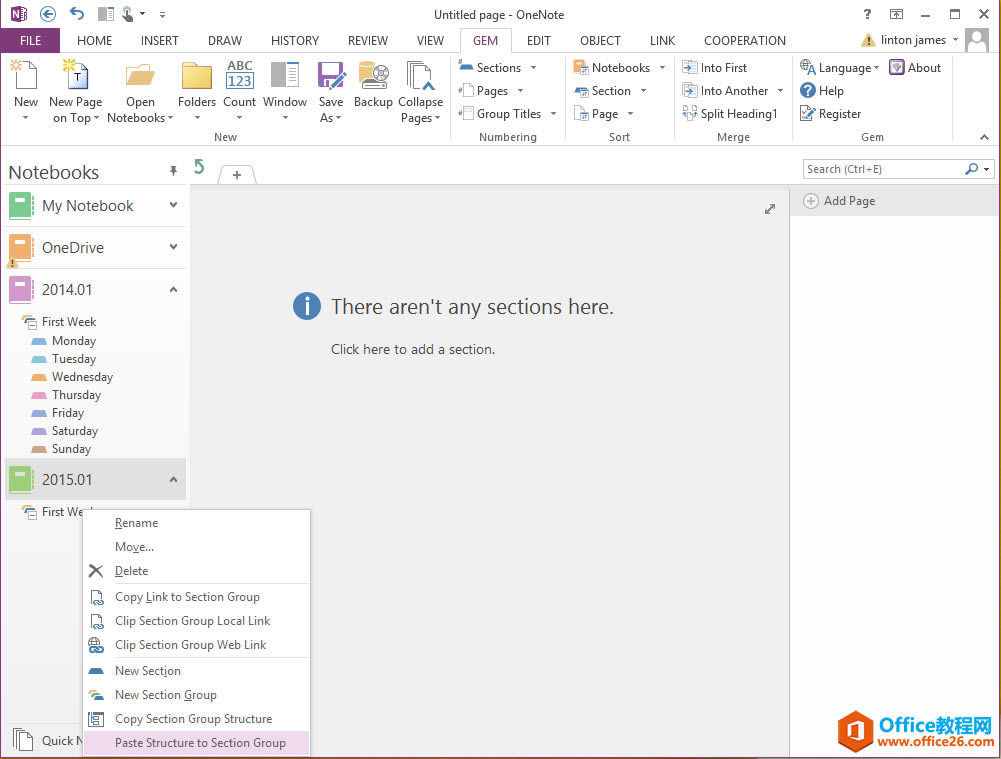Image resolution: width=1001 pixels, height=759 pixels.
Task: Select the Wednesday section
Action: click(x=80, y=377)
